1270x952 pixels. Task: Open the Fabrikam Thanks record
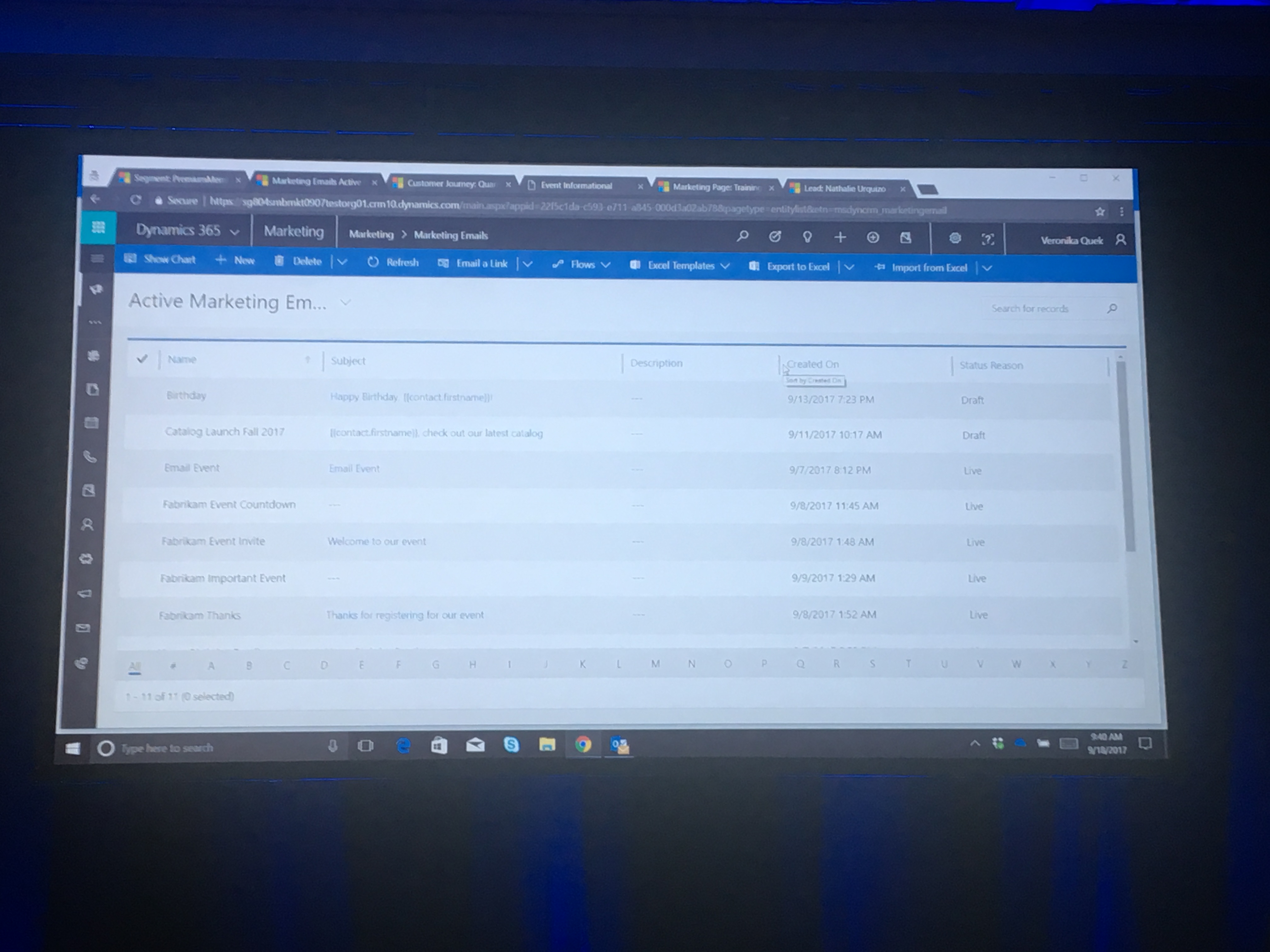click(x=200, y=615)
